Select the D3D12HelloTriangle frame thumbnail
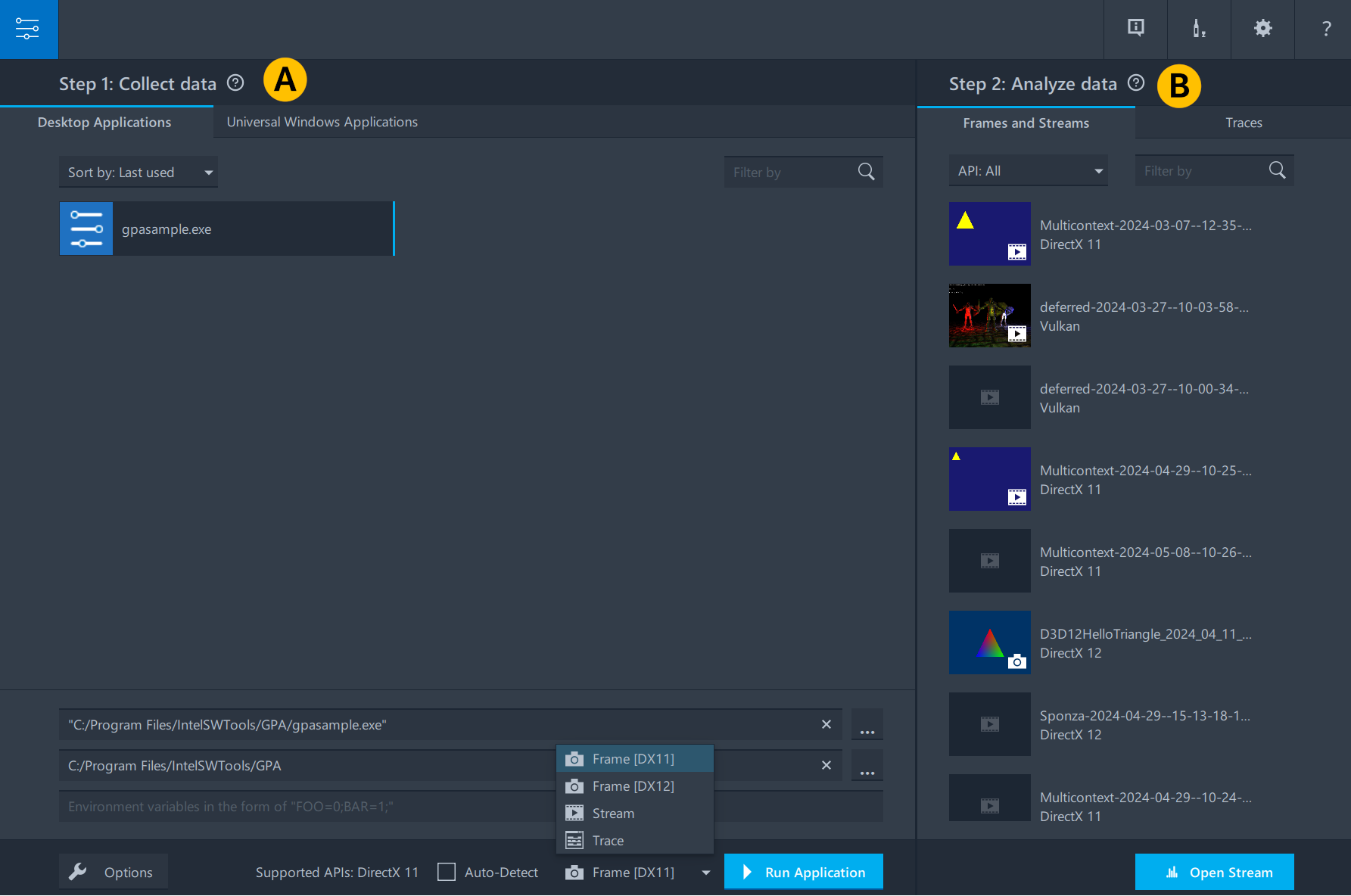1351x896 pixels. point(989,642)
